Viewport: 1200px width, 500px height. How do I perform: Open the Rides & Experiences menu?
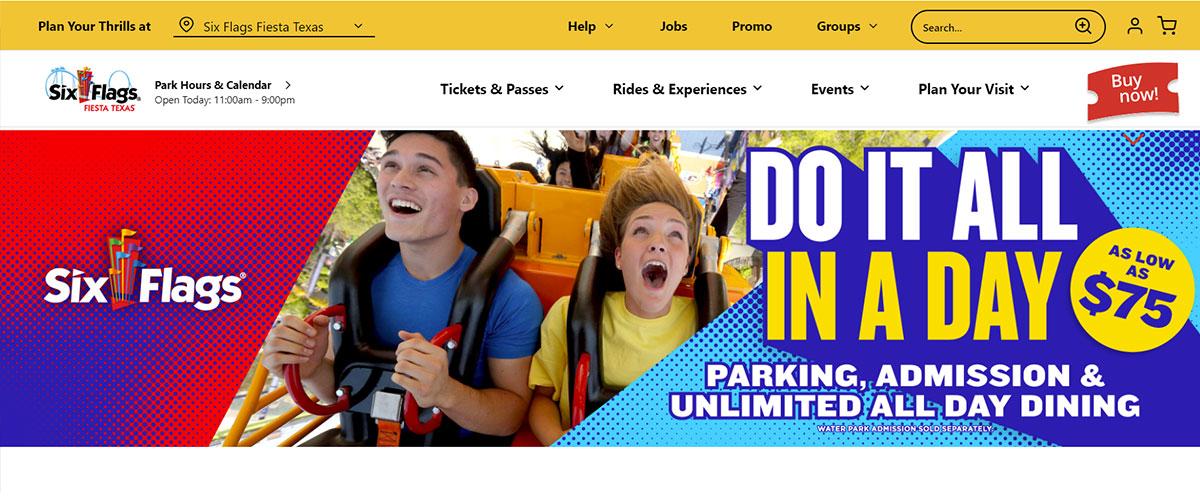687,89
